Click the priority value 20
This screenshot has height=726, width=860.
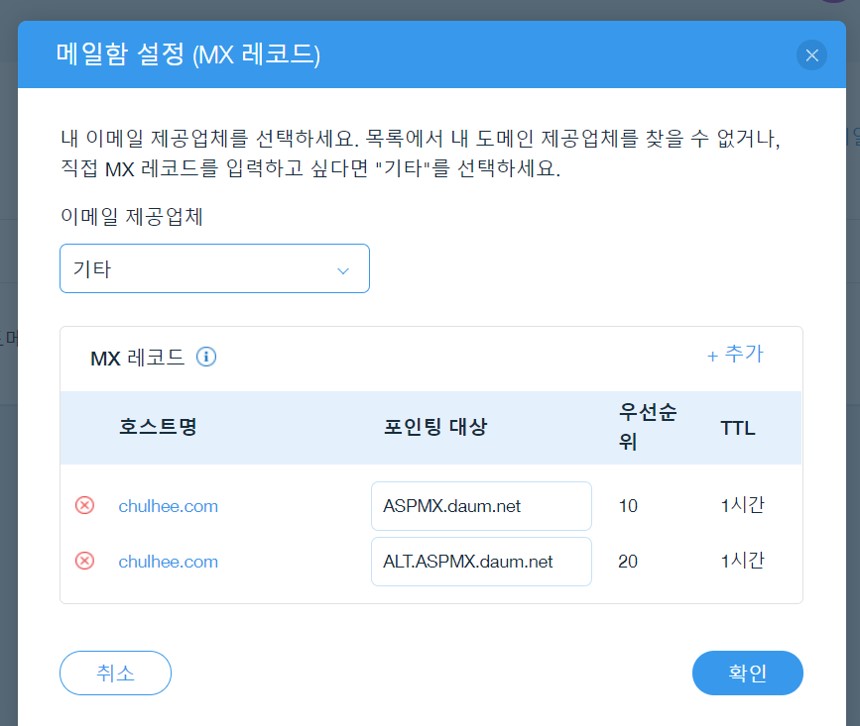pos(628,561)
